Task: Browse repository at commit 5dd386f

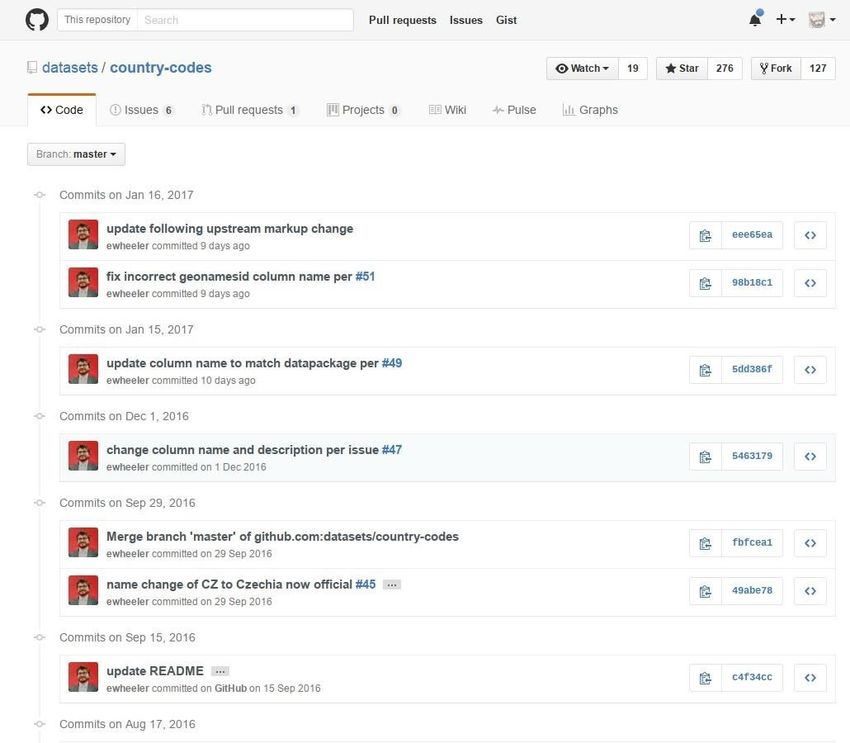Action: point(810,370)
